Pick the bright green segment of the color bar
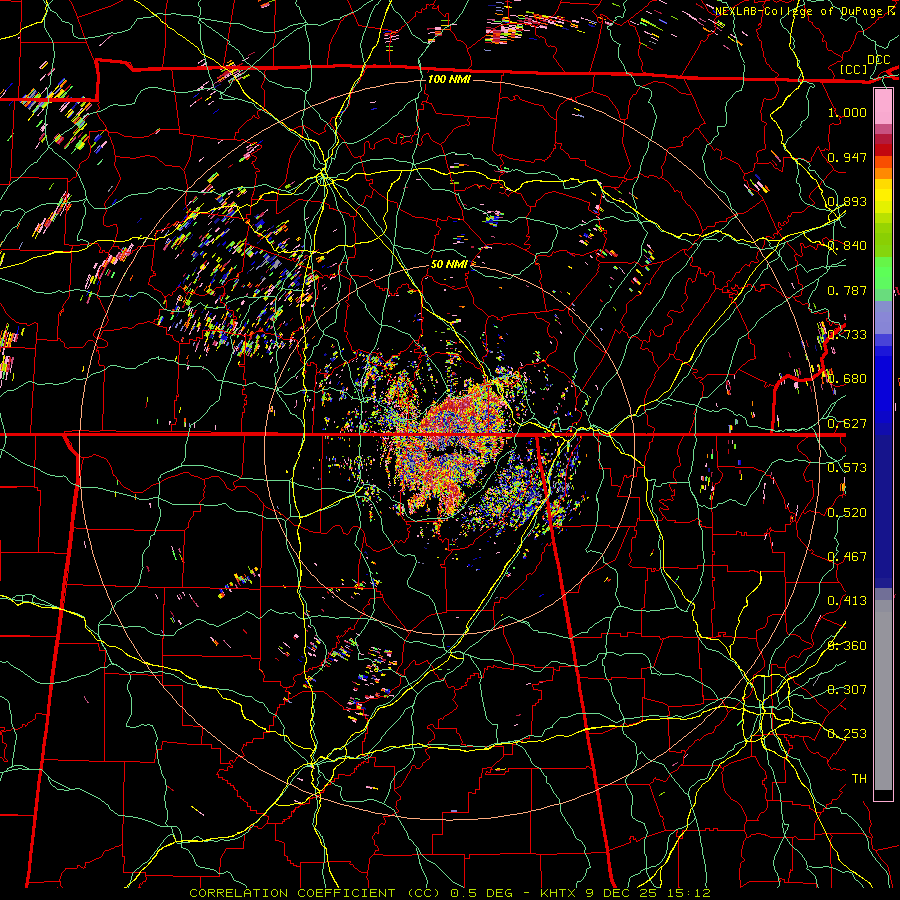Viewport: 900px width, 900px height. pos(883,273)
